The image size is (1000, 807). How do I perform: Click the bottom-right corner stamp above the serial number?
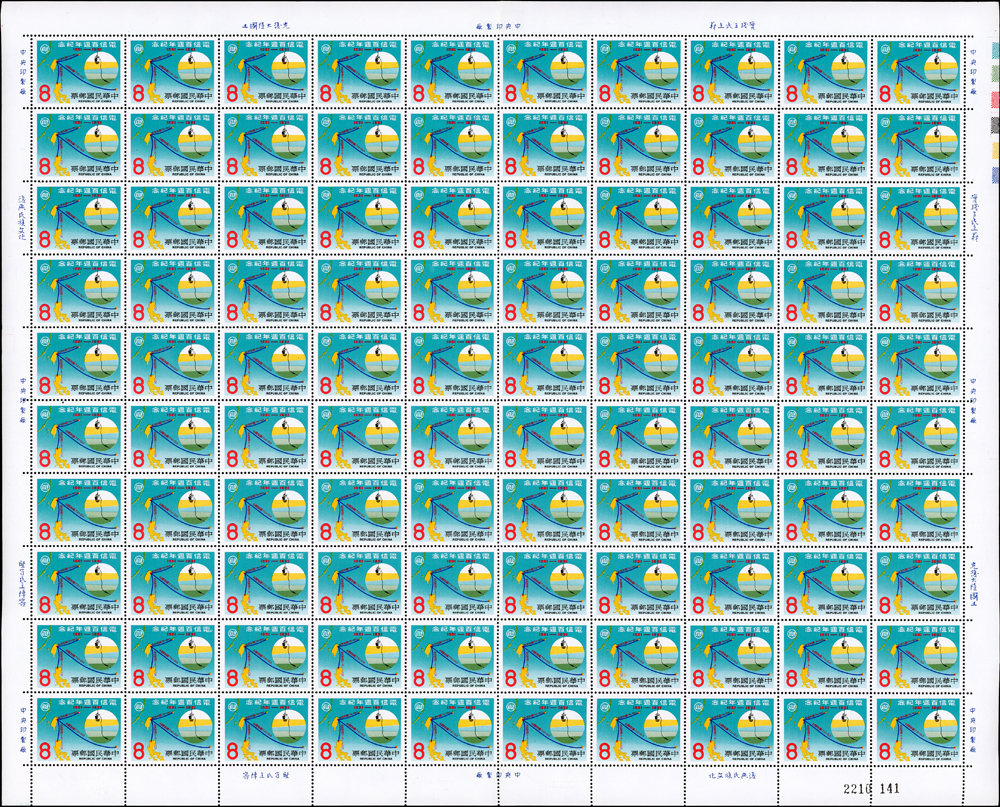(918, 728)
